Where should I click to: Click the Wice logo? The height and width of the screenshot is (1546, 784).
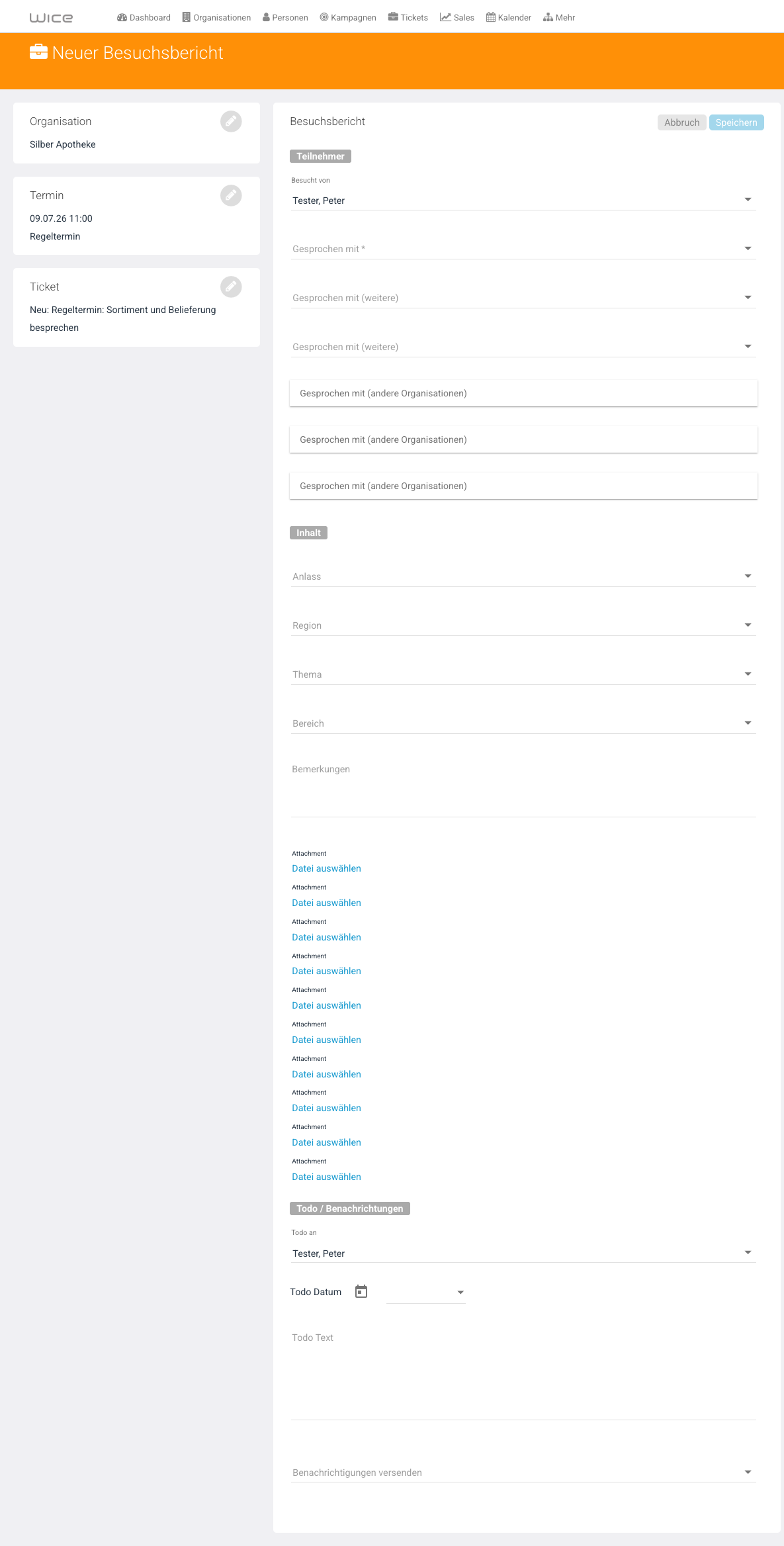point(51,18)
